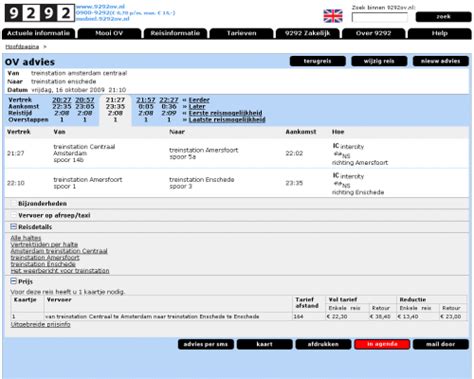Open the treinstation Amersfoort details link
Screen dimensions: 474x379
(45, 258)
